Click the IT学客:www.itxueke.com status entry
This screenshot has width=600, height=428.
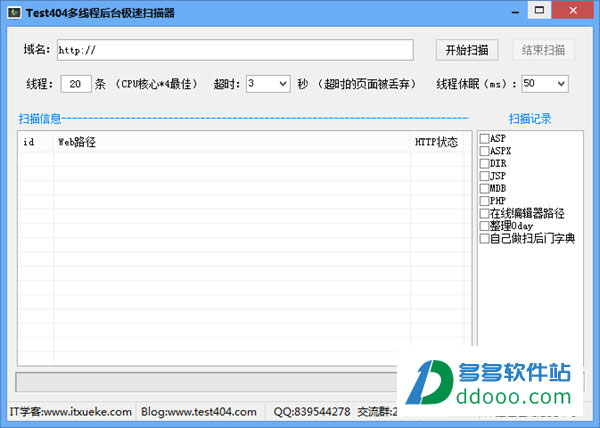71,412
